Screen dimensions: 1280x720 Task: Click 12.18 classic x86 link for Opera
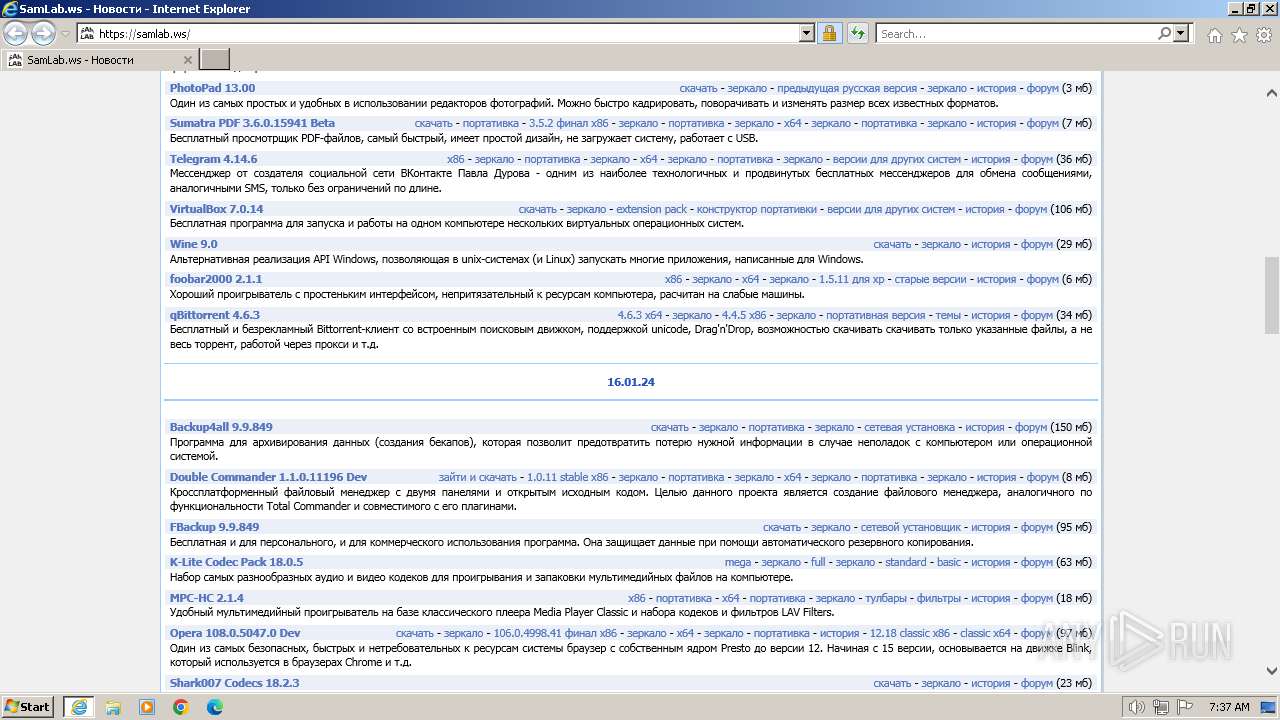[909, 633]
